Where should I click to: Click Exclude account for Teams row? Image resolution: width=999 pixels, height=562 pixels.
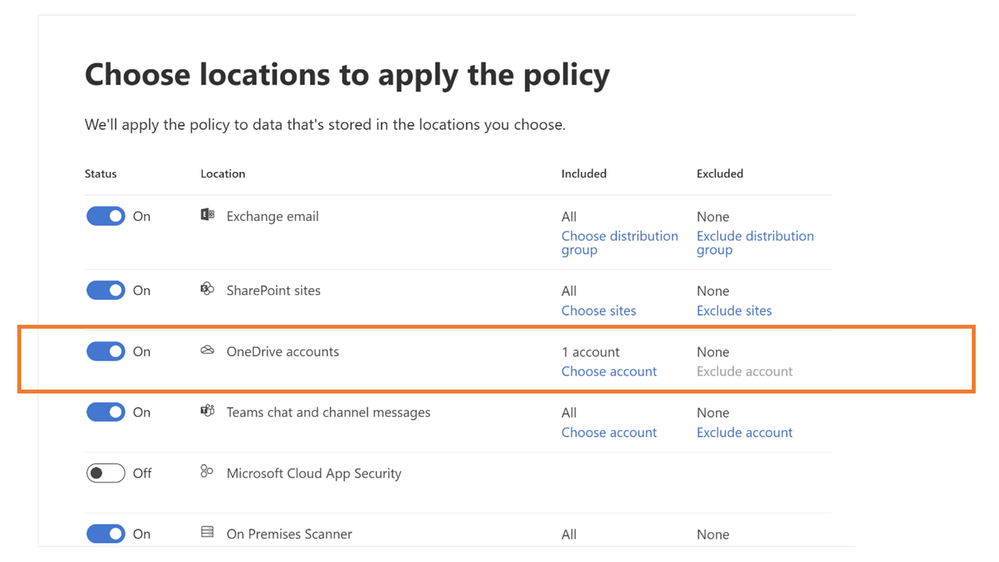[x=744, y=432]
